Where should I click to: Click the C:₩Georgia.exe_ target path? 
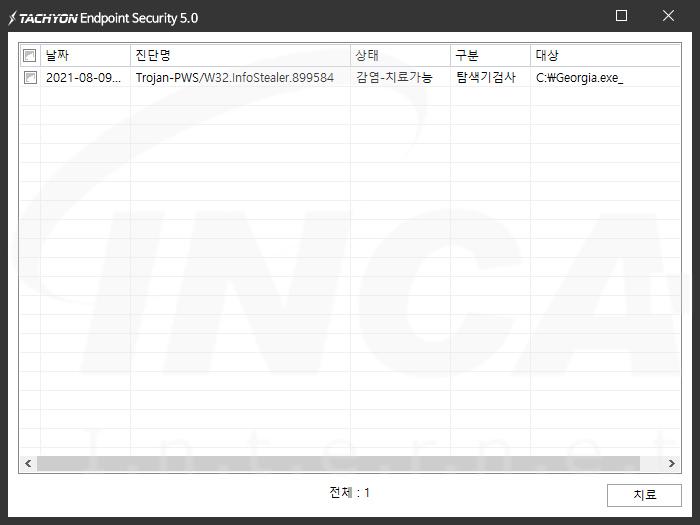click(x=579, y=78)
